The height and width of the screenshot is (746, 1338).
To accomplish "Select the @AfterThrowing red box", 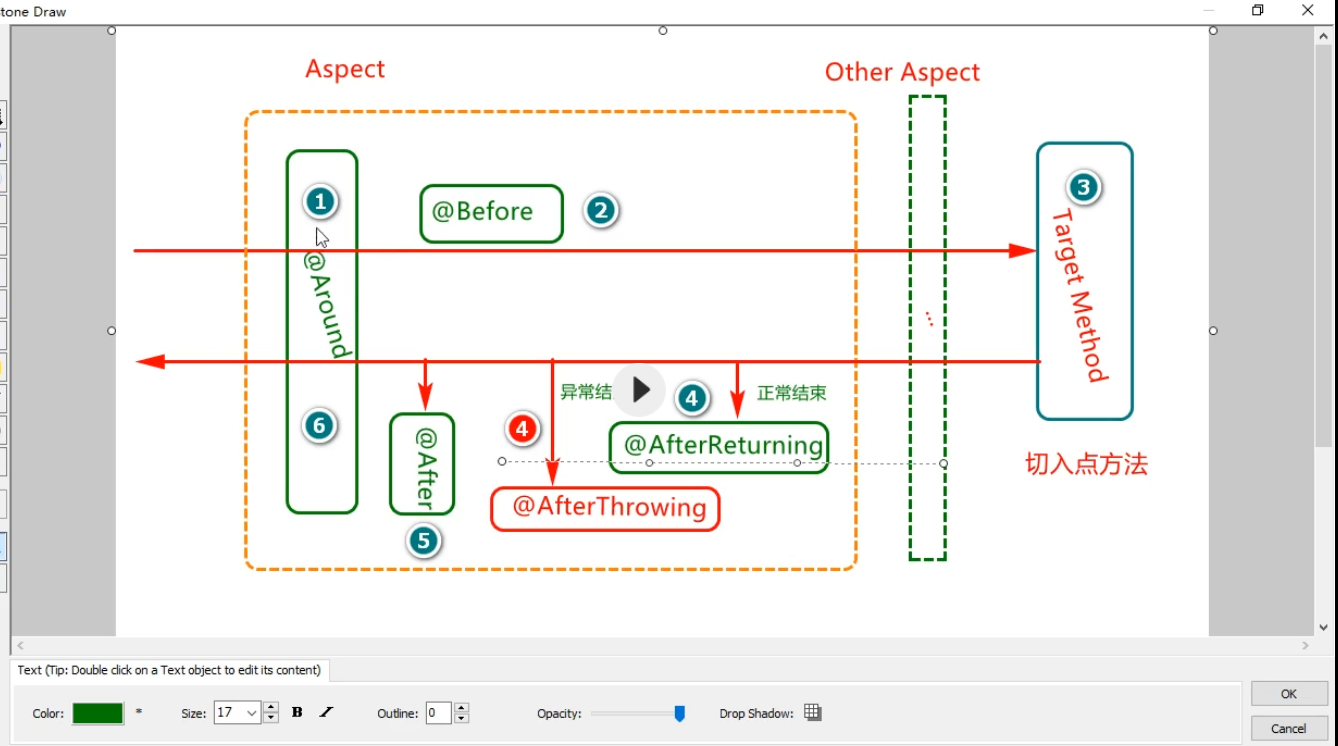I will 605,508.
